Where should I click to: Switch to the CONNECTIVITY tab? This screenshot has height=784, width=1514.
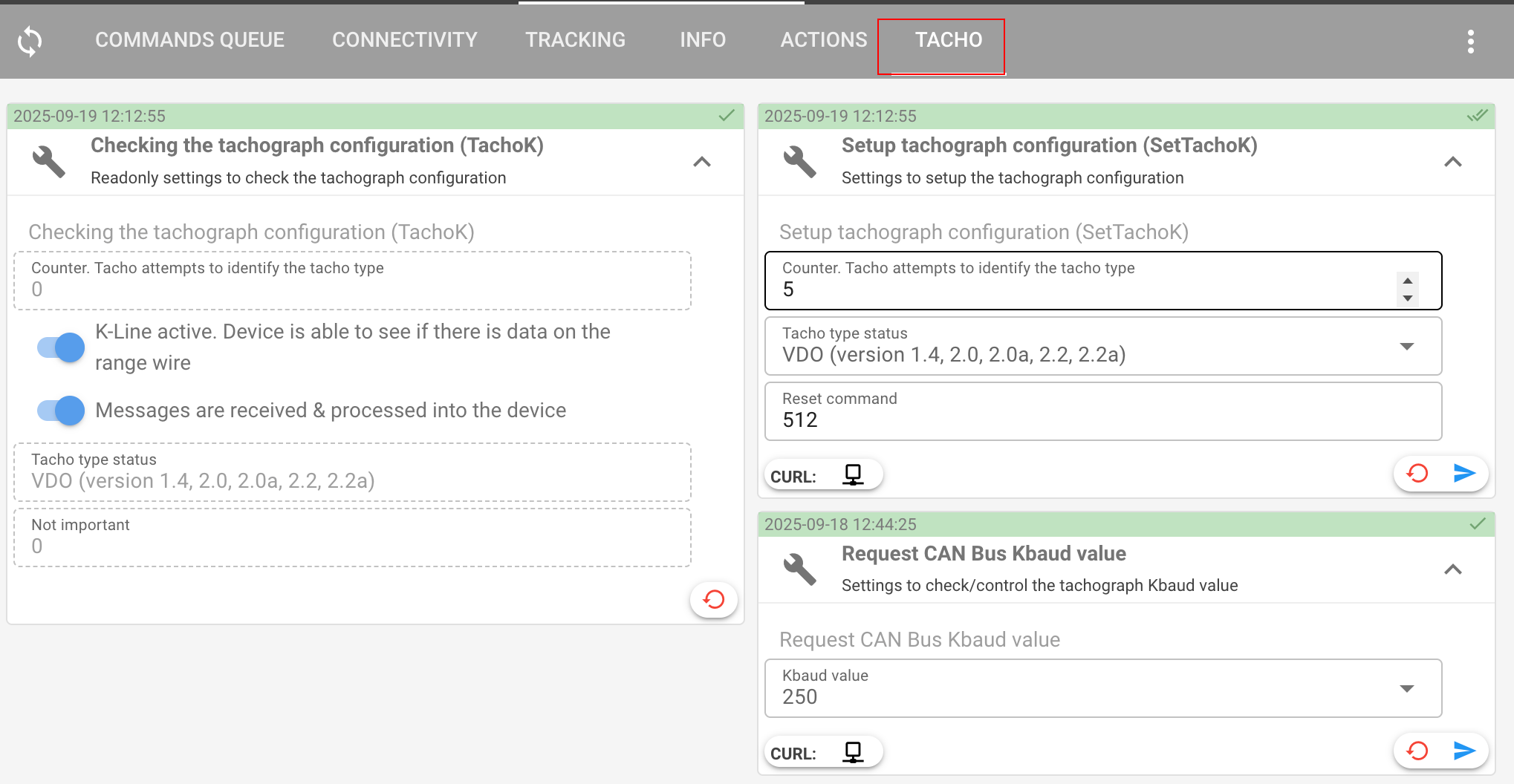[404, 40]
